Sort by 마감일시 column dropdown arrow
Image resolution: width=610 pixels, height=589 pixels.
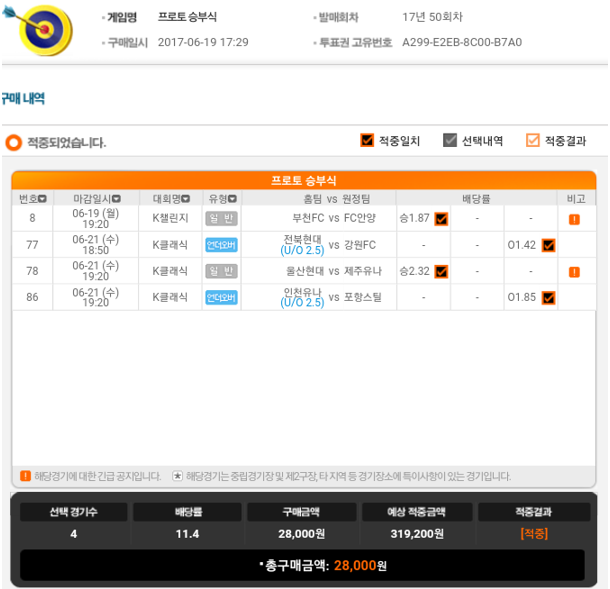(x=116, y=199)
